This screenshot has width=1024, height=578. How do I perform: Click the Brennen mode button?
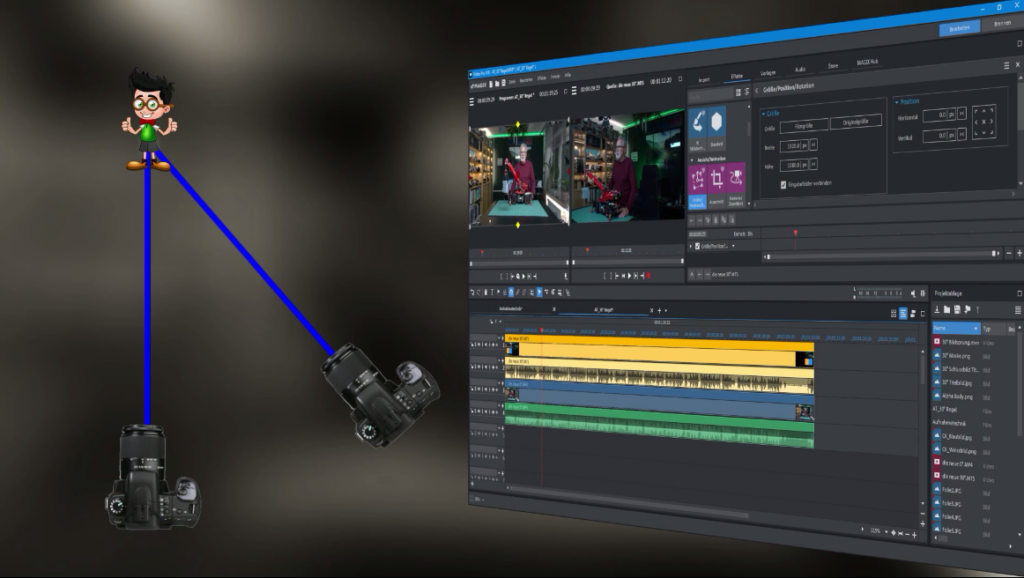1002,24
